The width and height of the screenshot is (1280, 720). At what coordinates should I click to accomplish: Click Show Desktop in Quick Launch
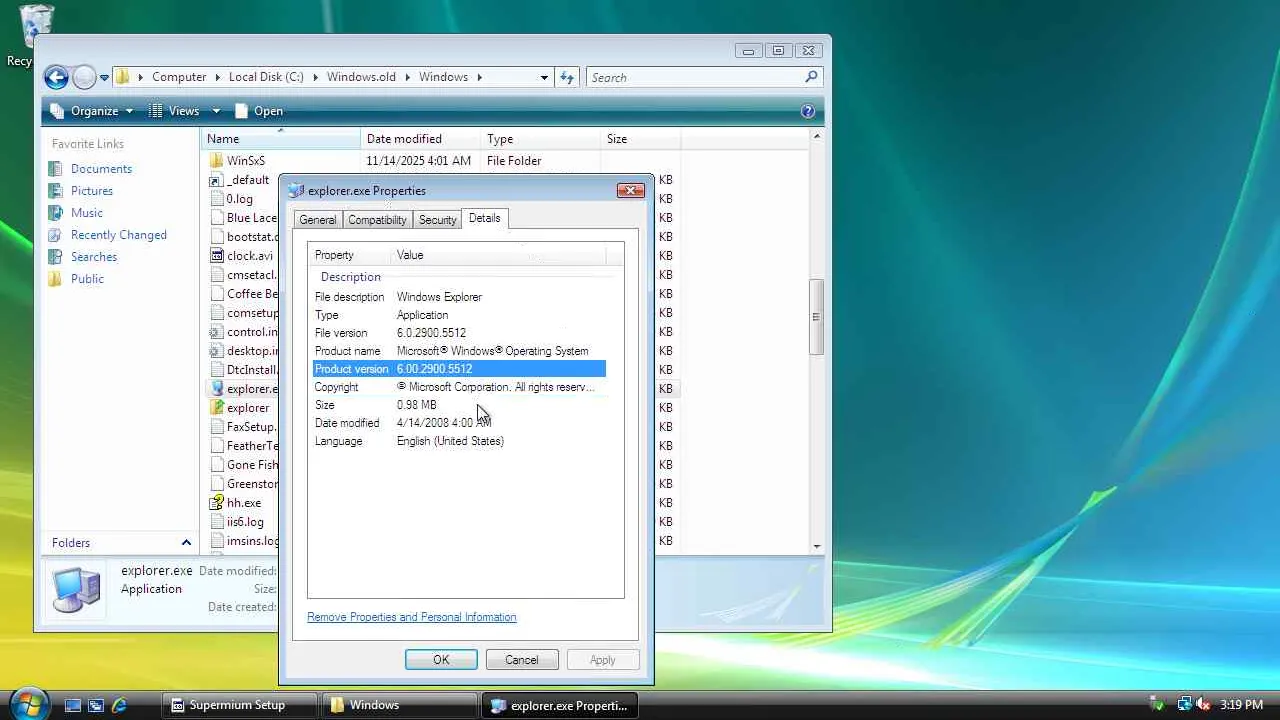click(73, 705)
